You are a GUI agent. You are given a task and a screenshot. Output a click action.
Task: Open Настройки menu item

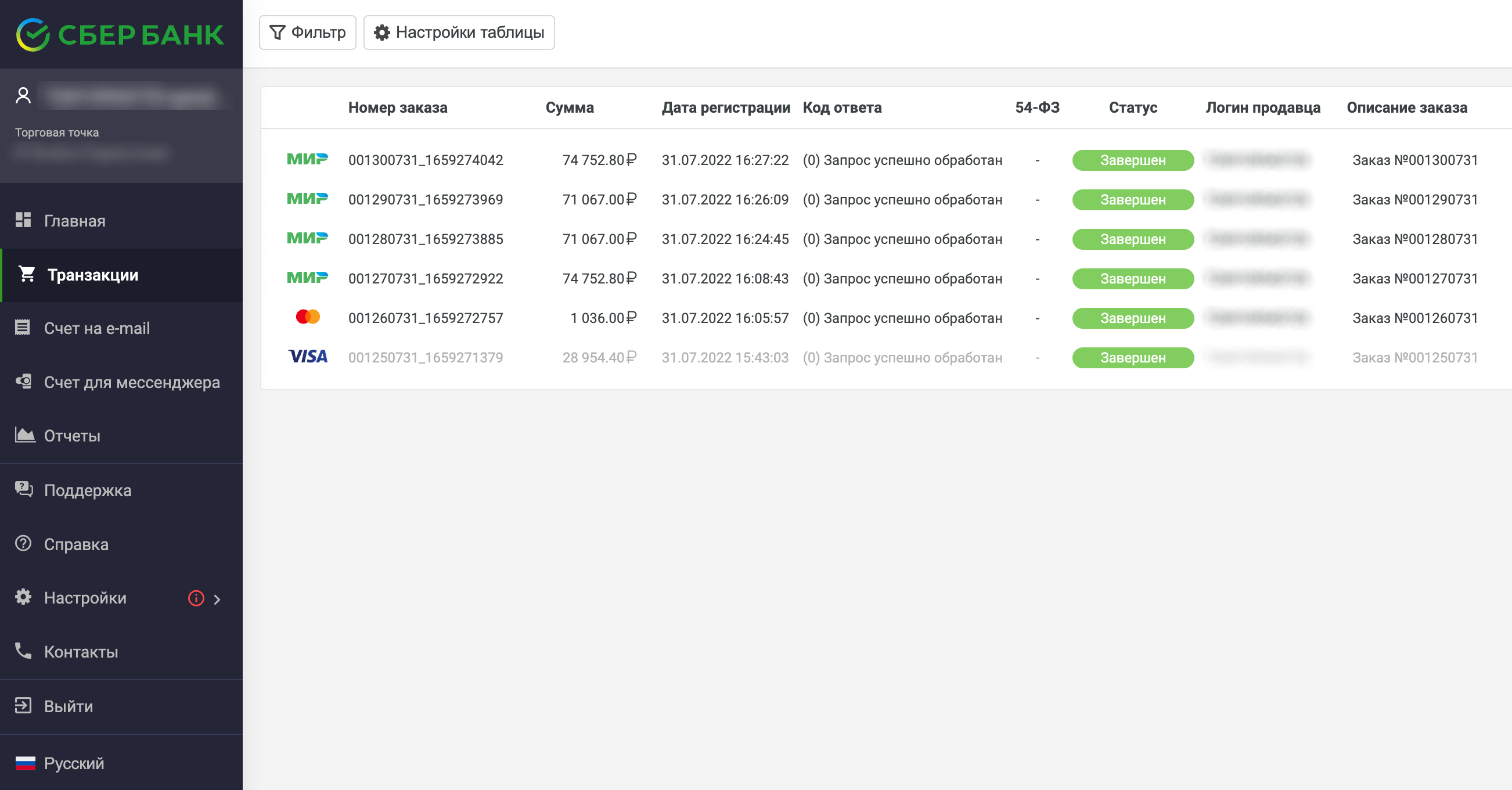121,598
